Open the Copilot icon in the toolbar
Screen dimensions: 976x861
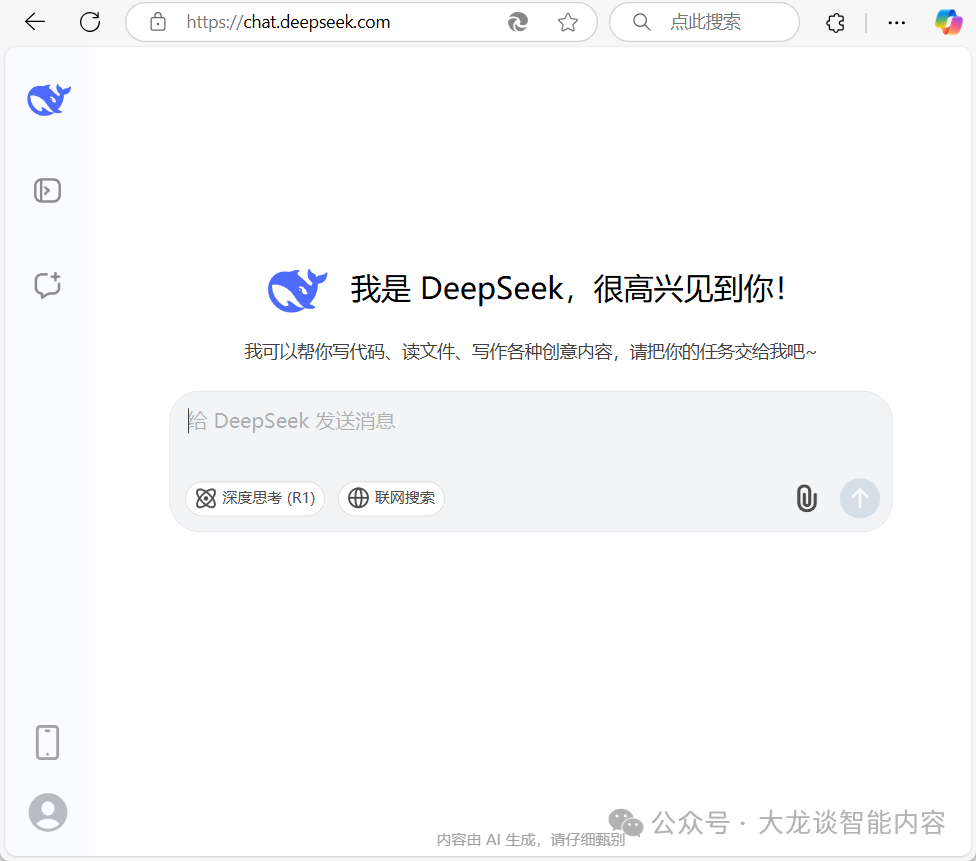[949, 22]
